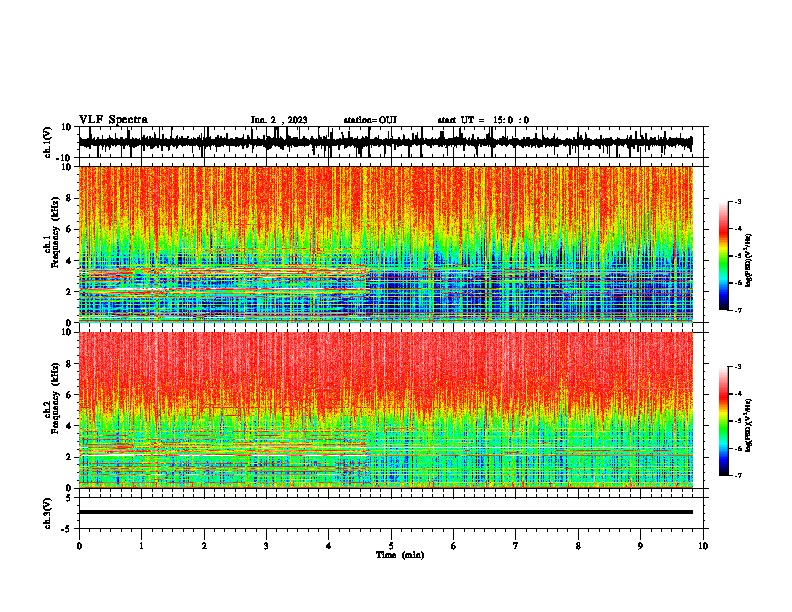Click time-axis tick label "9"
This screenshot has height=612, width=792.
[x=640, y=546]
